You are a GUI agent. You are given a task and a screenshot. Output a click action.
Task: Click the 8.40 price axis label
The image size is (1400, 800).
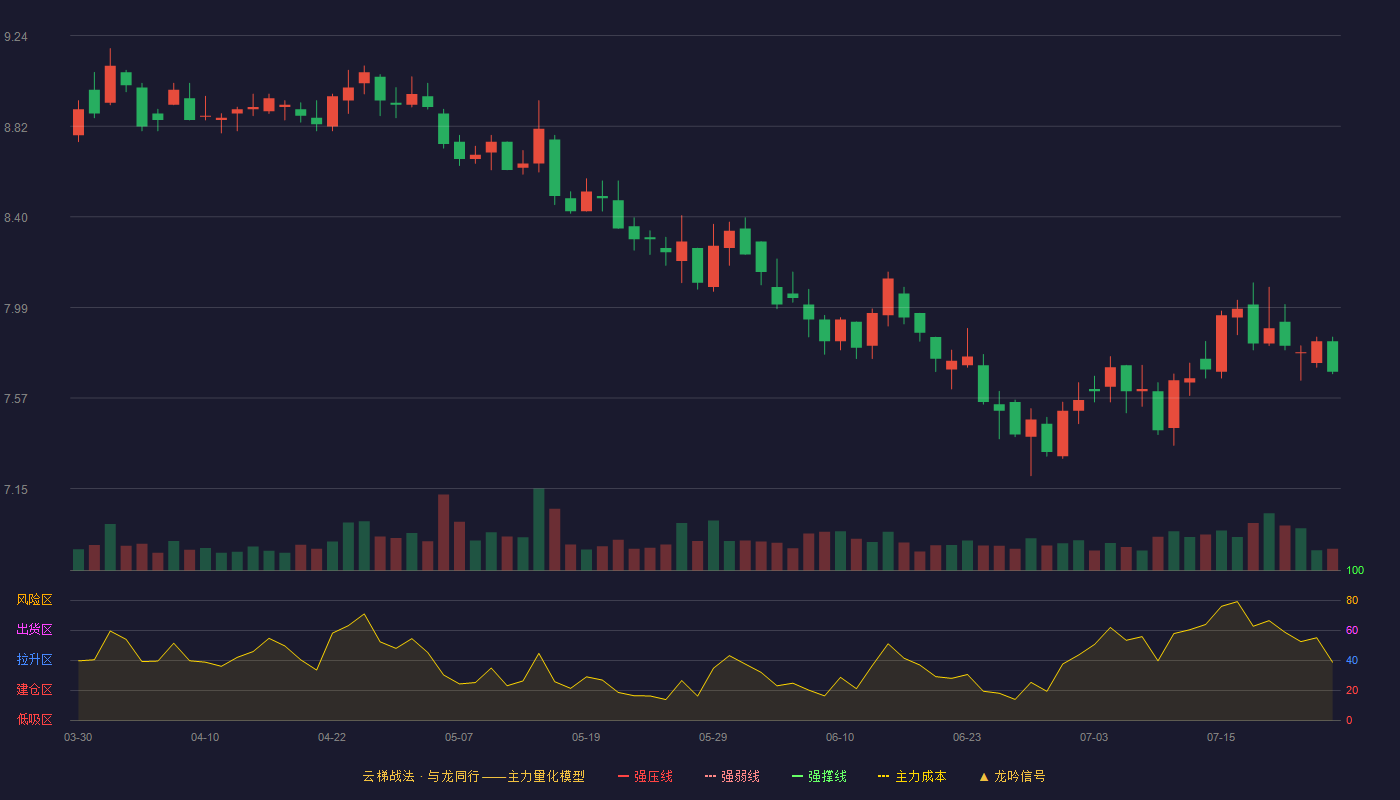click(x=16, y=218)
